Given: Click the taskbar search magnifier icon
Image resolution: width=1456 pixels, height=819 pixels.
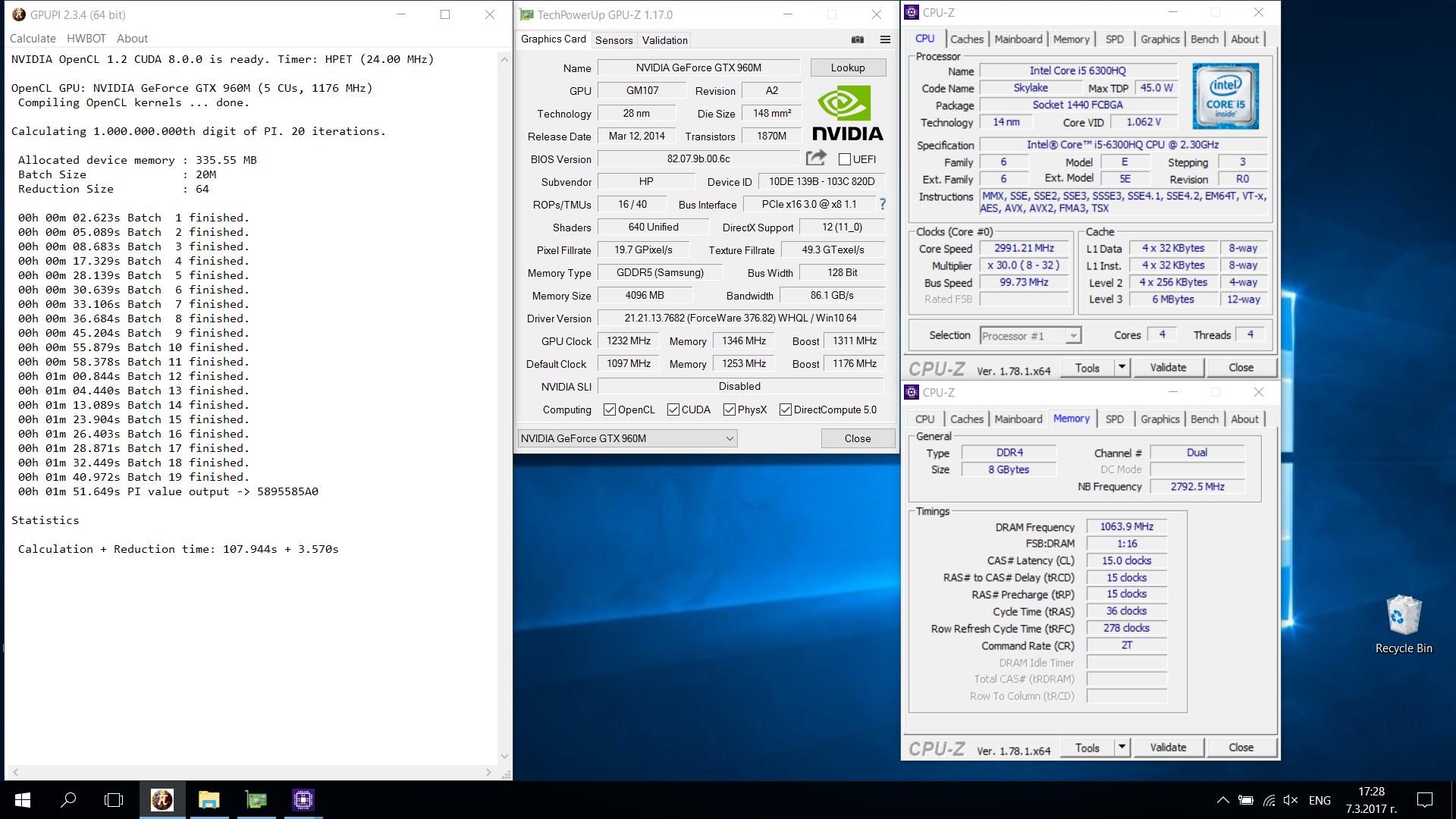Looking at the screenshot, I should point(68,800).
